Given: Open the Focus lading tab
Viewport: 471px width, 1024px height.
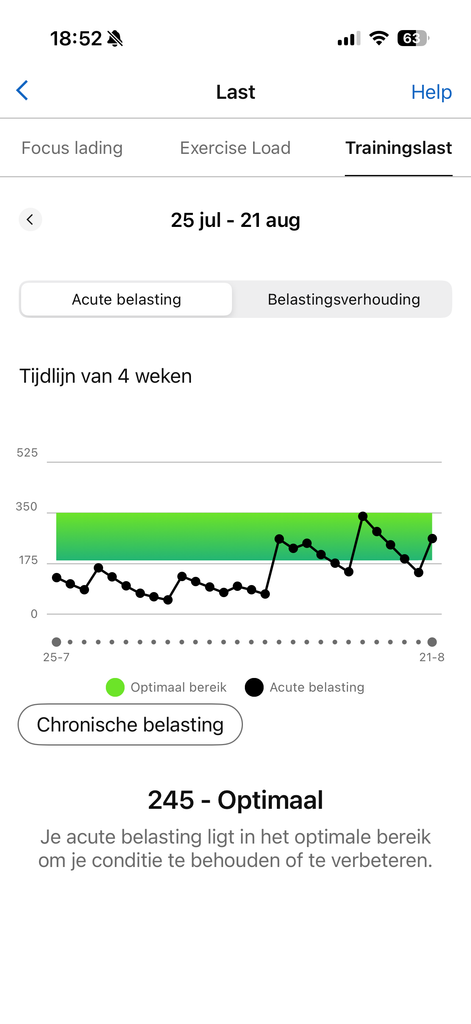Looking at the screenshot, I should (x=72, y=148).
